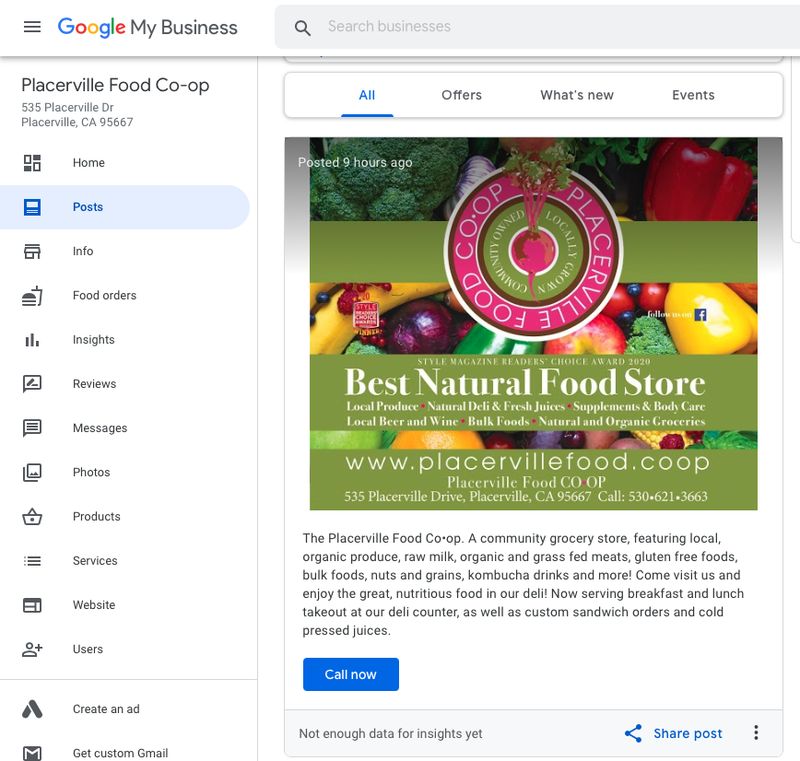Click Create an ad
The image size is (800, 761).
click(106, 709)
